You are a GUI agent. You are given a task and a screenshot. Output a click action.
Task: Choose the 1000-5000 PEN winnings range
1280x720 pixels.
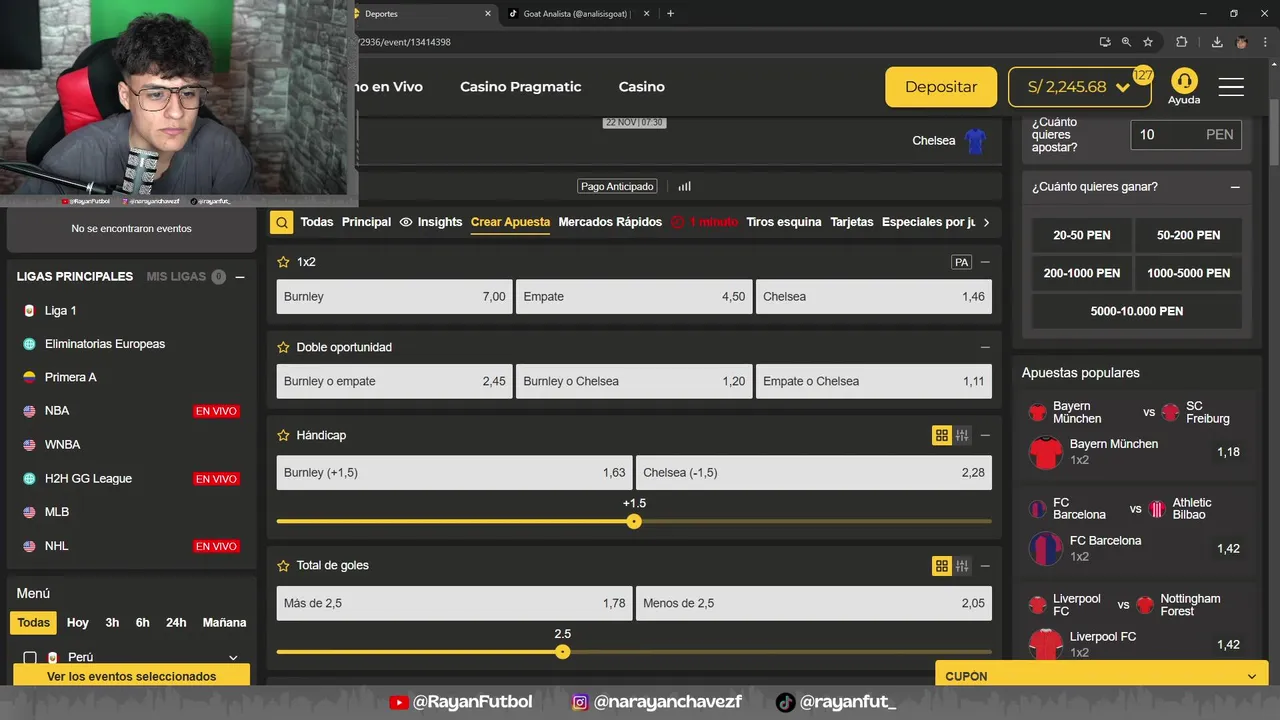click(x=1189, y=273)
